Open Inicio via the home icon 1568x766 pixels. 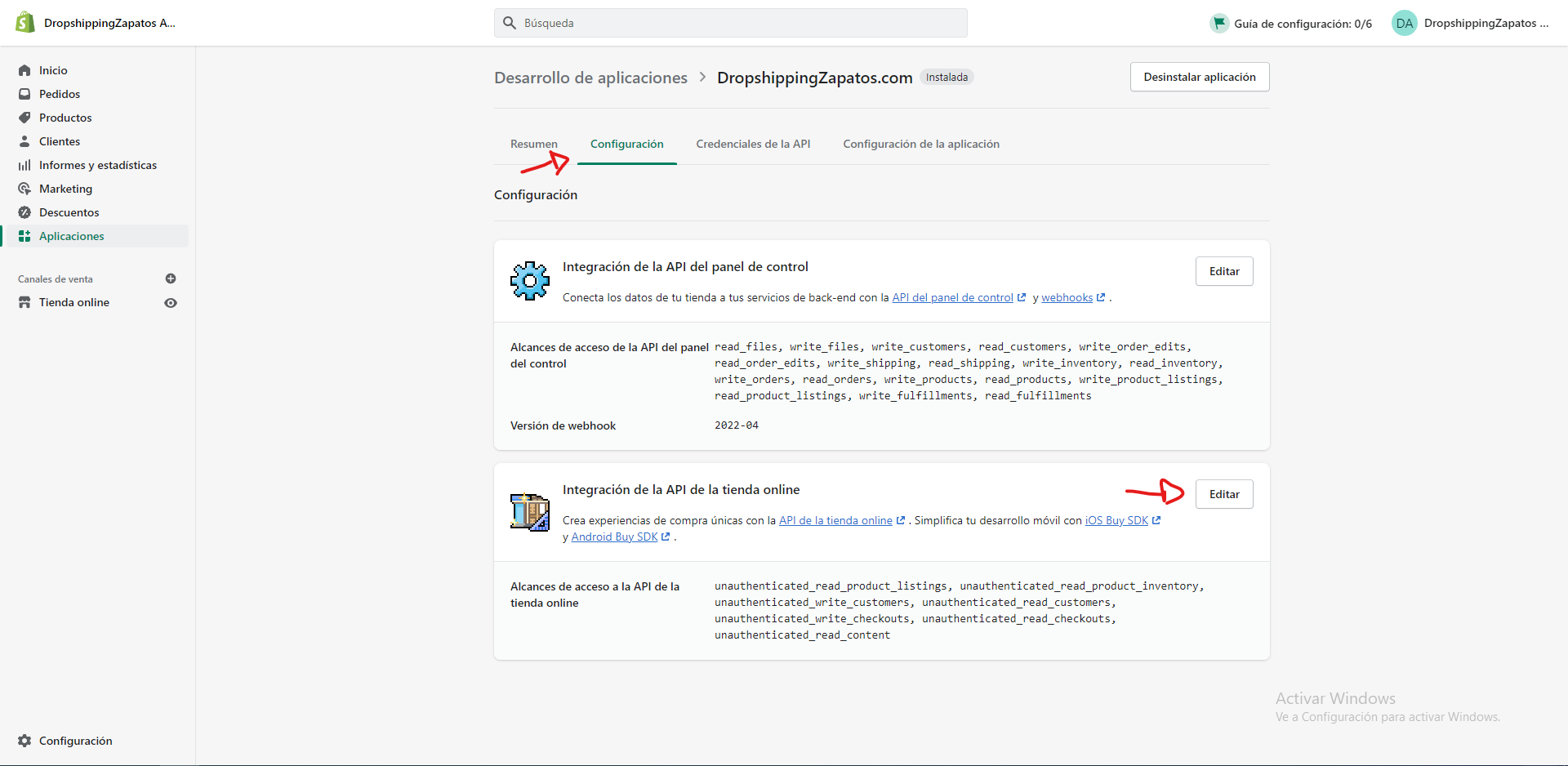(x=24, y=70)
